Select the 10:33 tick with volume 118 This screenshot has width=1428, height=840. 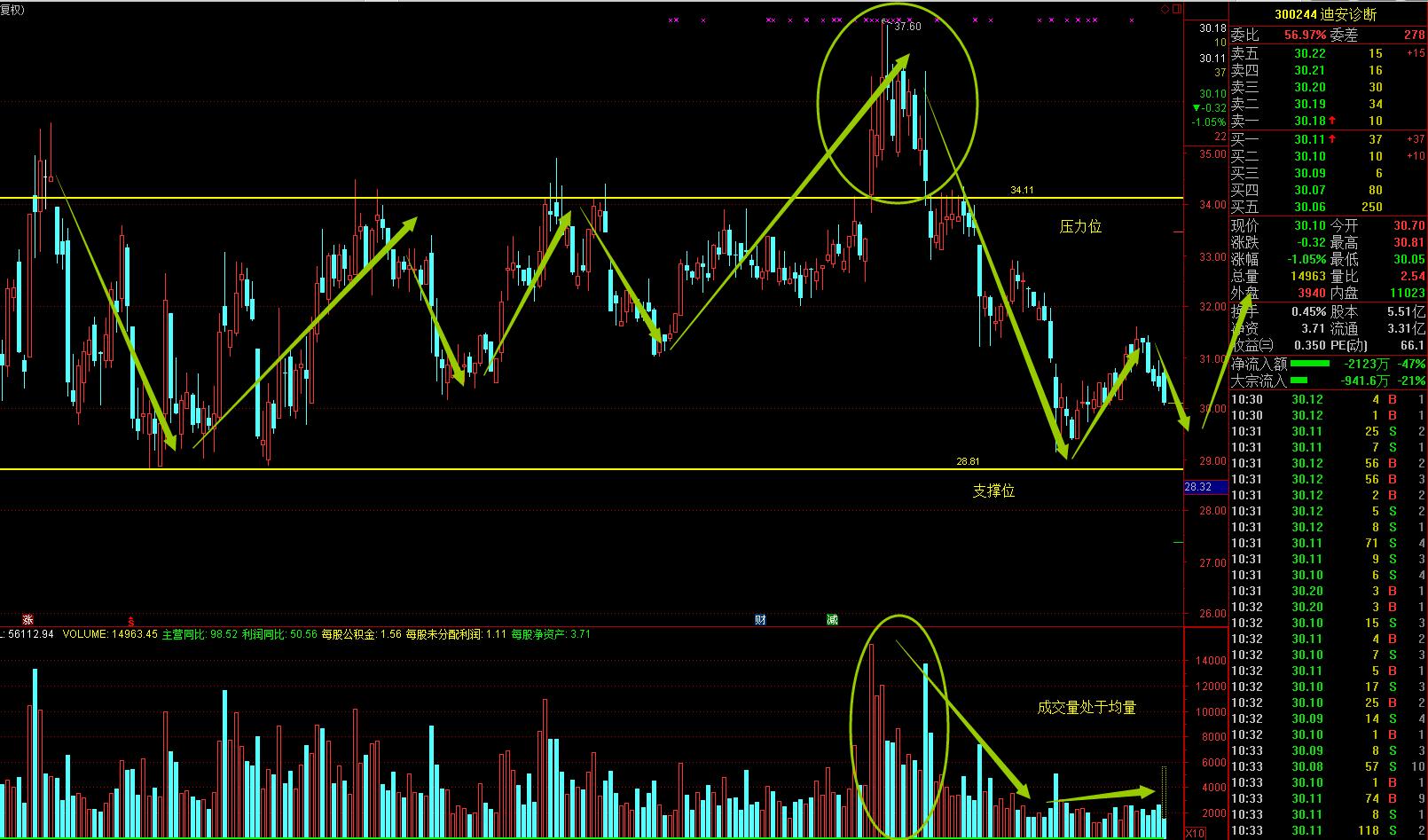[x=1328, y=830]
